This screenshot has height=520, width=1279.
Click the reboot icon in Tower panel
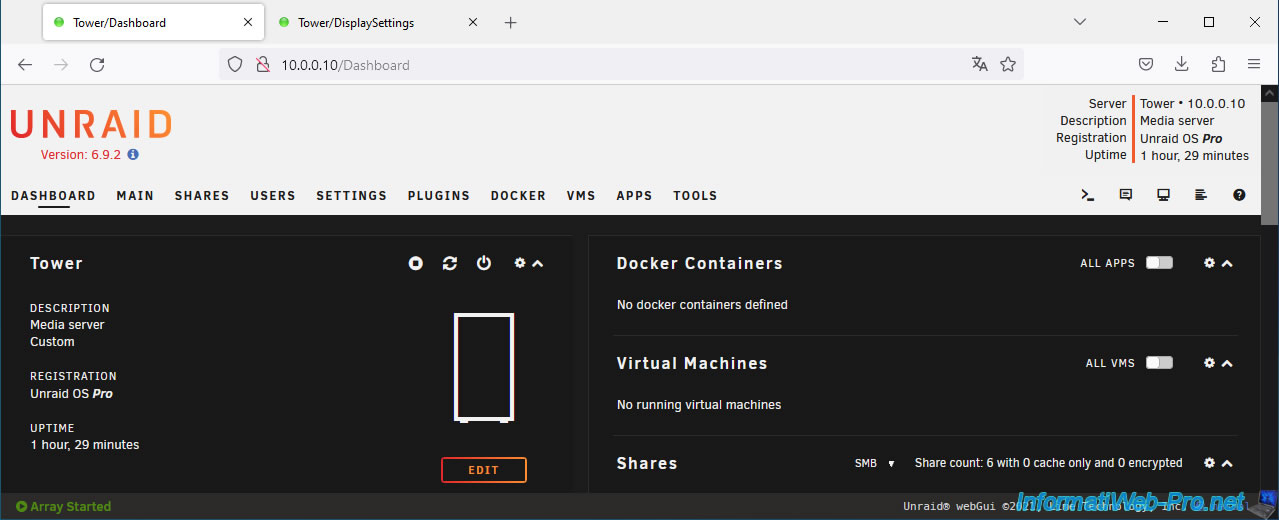(x=450, y=263)
